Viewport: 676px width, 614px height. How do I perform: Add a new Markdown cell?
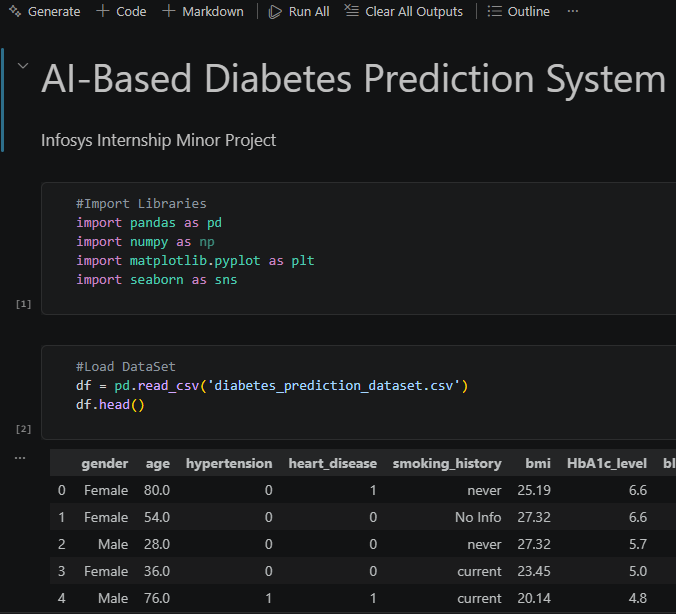(203, 11)
